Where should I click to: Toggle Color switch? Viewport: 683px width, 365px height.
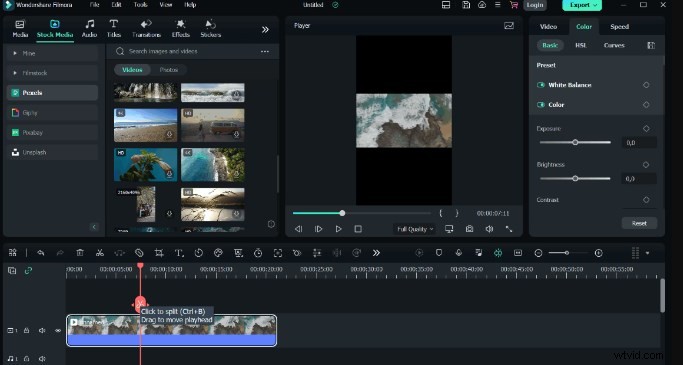[x=541, y=105]
